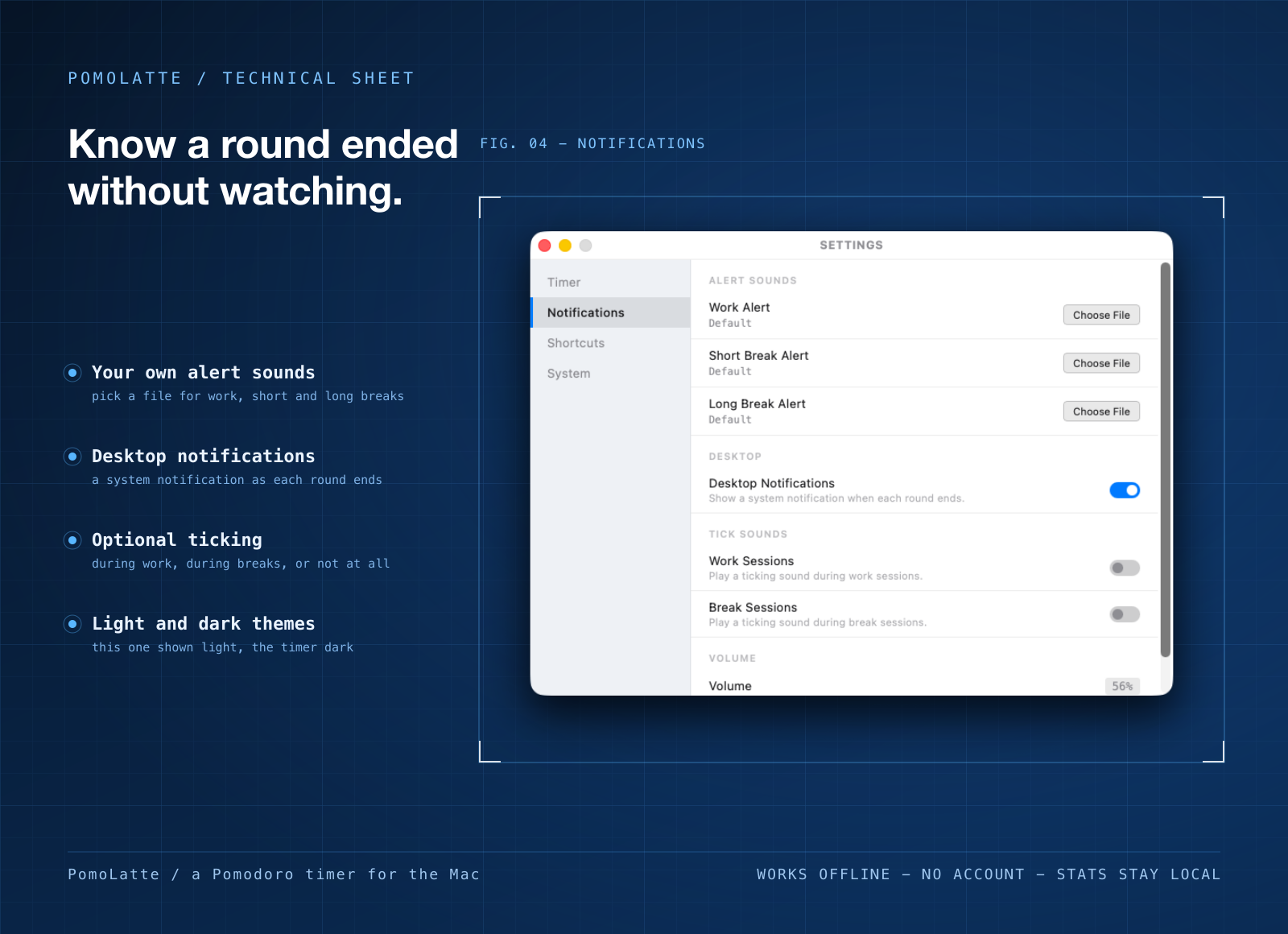The image size is (1288, 934).
Task: Choose a file for Work Alert
Action: coord(1101,315)
